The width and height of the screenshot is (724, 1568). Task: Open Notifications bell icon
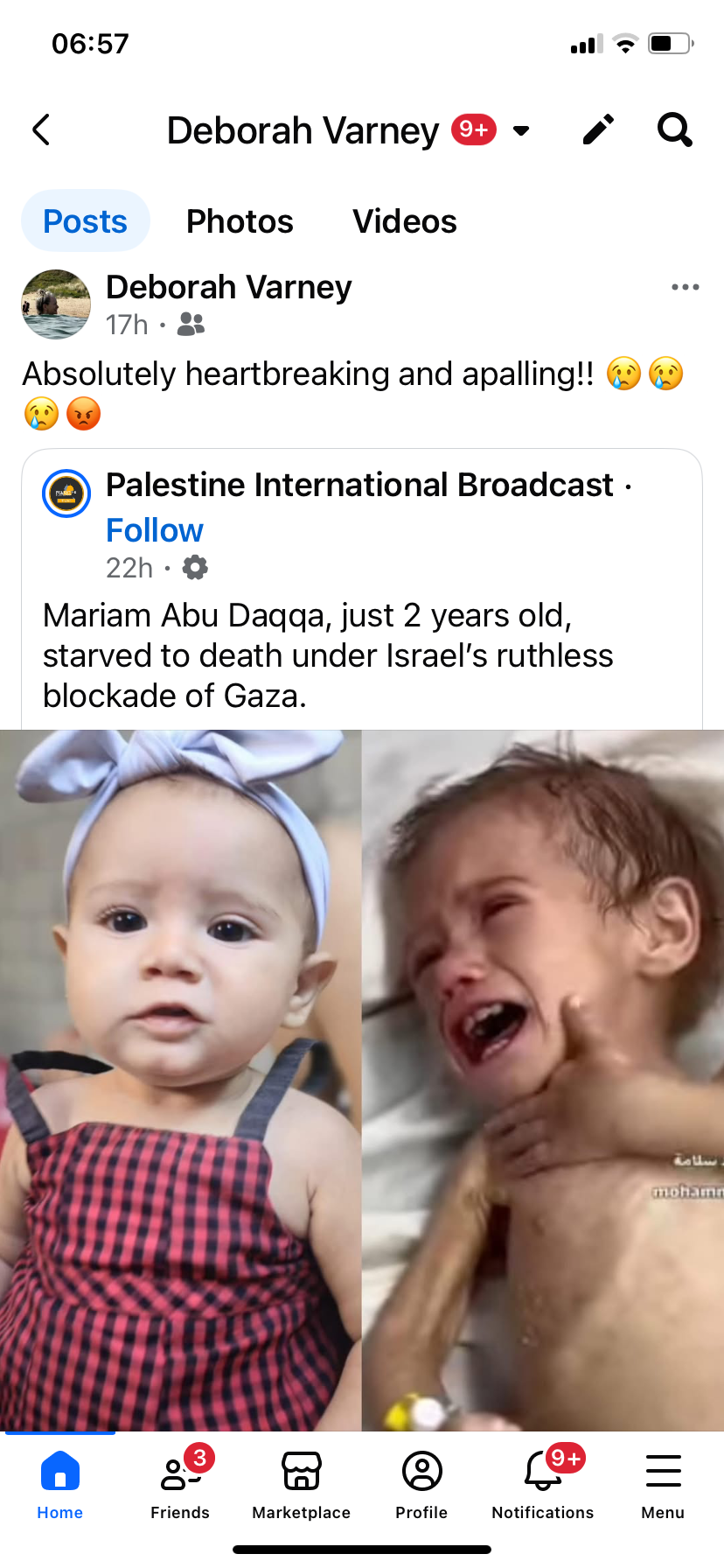[x=542, y=1486]
